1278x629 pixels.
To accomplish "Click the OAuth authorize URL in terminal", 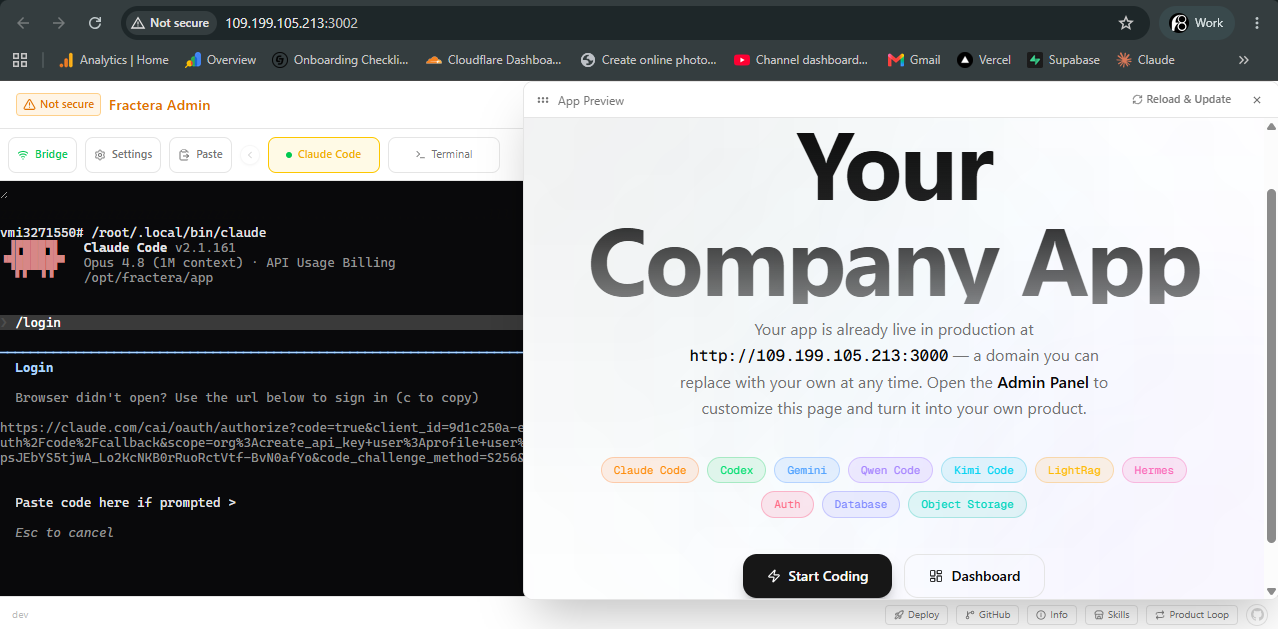I will (x=262, y=442).
